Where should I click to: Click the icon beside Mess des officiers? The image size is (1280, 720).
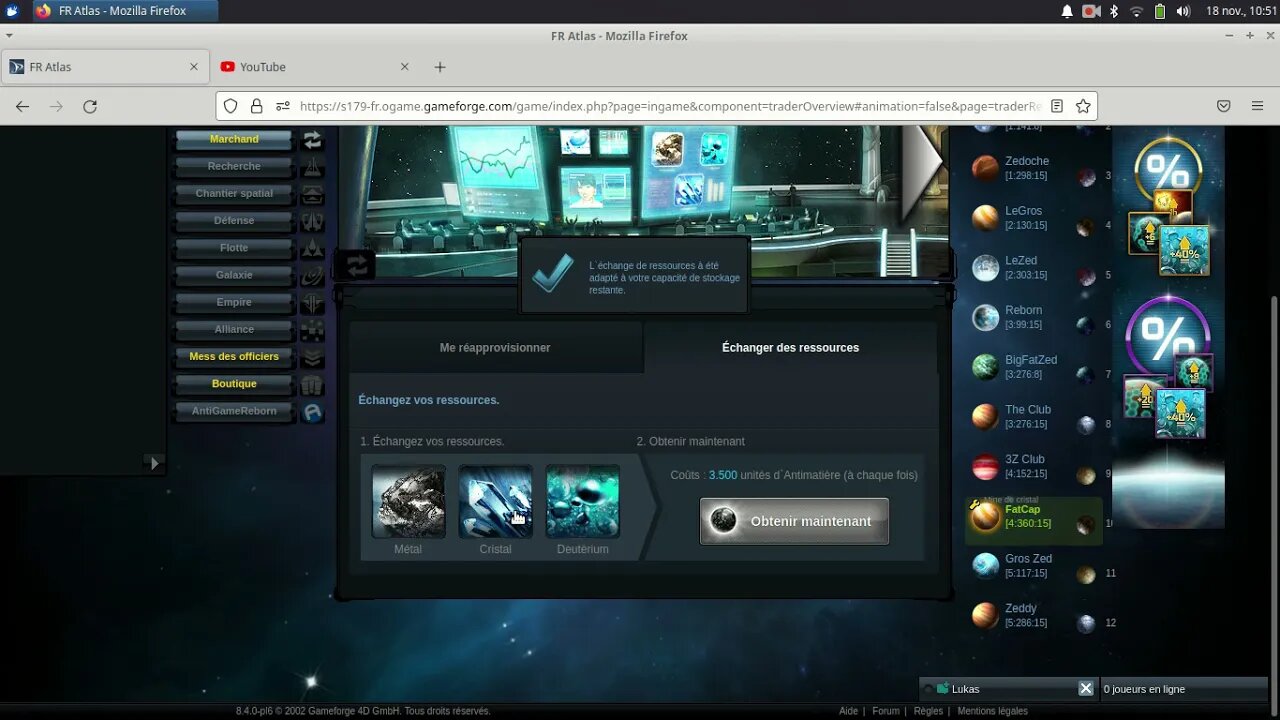pyautogui.click(x=313, y=356)
